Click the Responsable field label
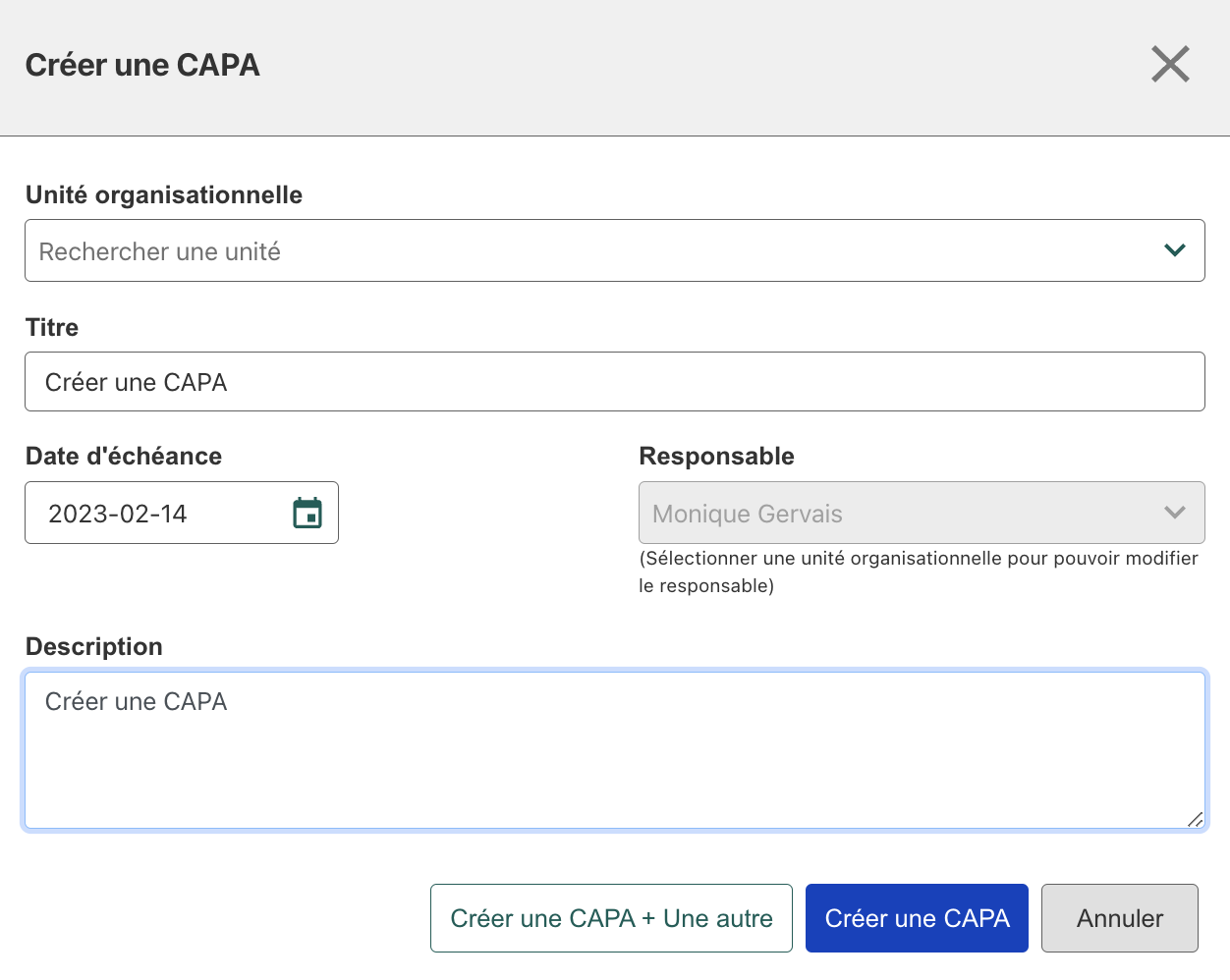 (x=716, y=456)
